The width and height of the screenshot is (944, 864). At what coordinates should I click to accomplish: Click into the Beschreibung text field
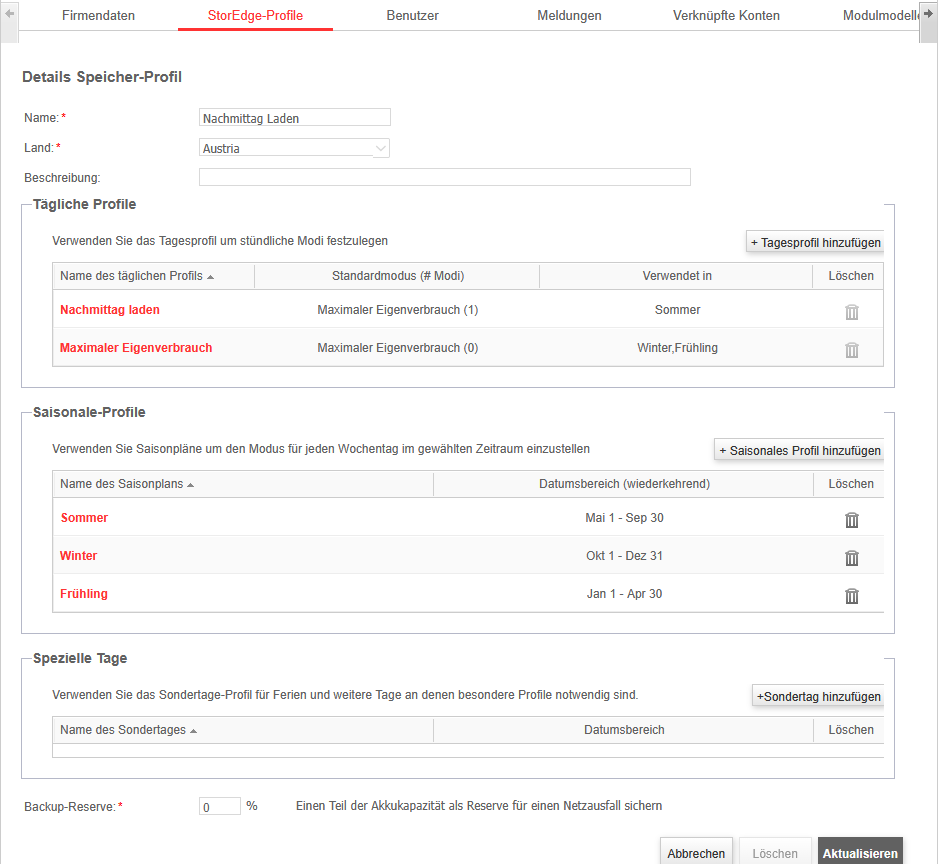[x=444, y=178]
